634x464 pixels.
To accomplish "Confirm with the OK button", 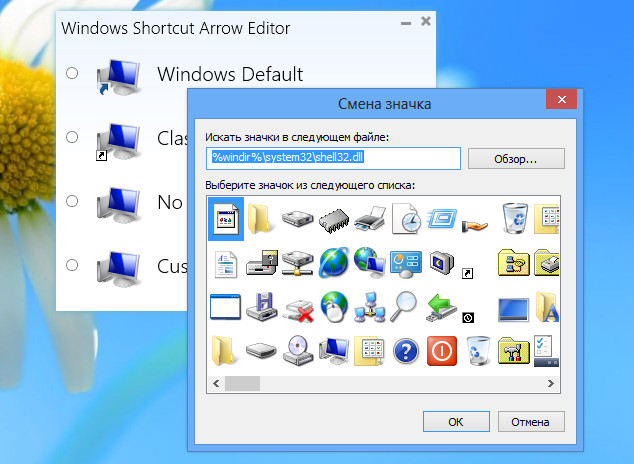I will click(x=456, y=422).
